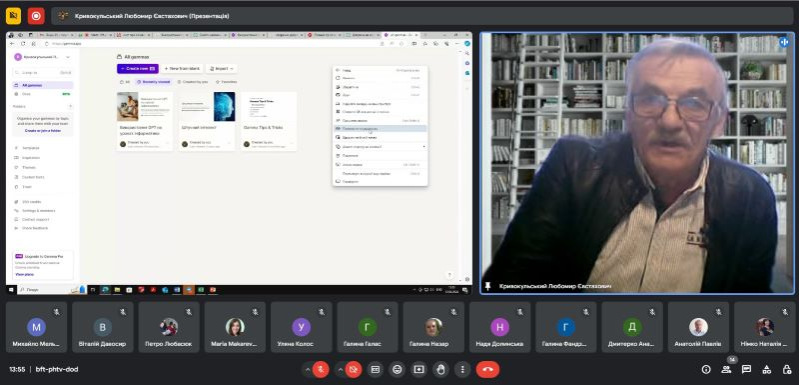Open the card with AI head thumbnail
Screen dimensions: 799x385
pos(206,121)
